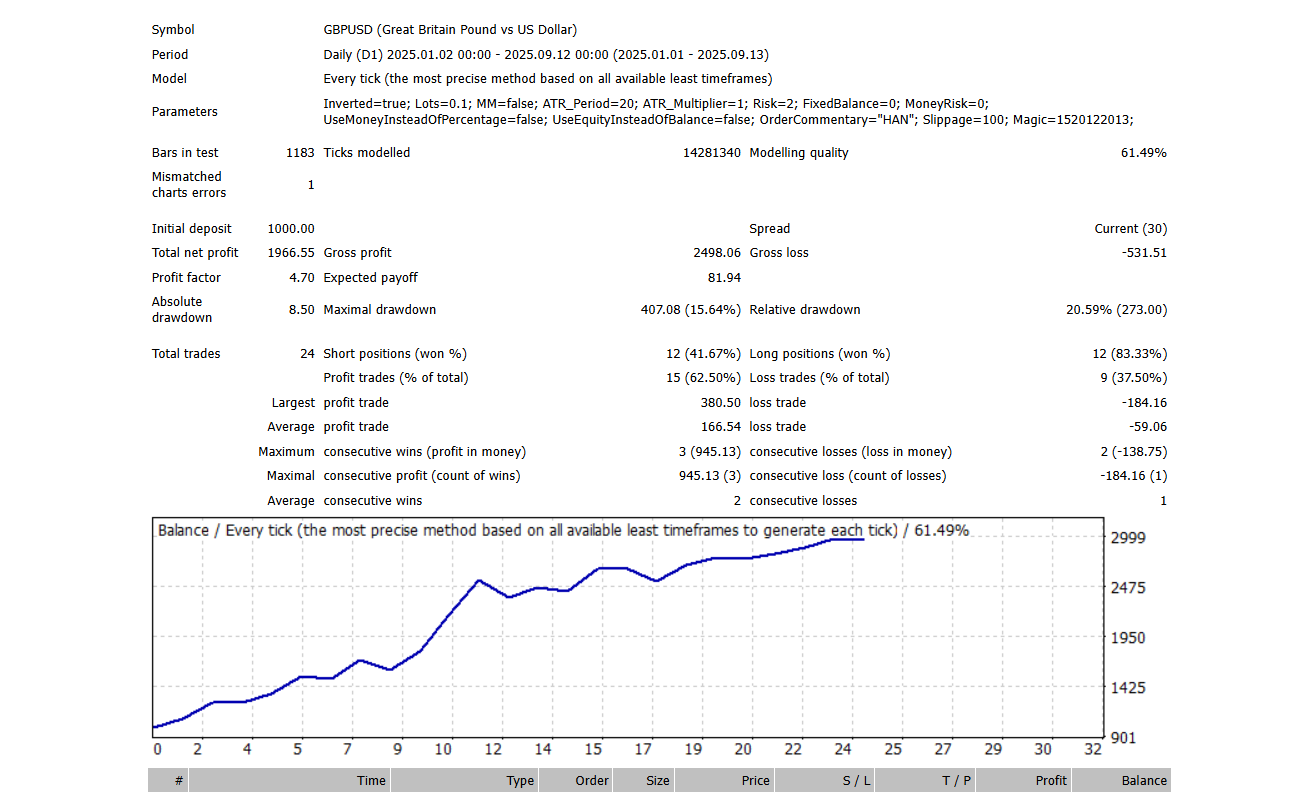Select the chart title bar text

[560, 530]
